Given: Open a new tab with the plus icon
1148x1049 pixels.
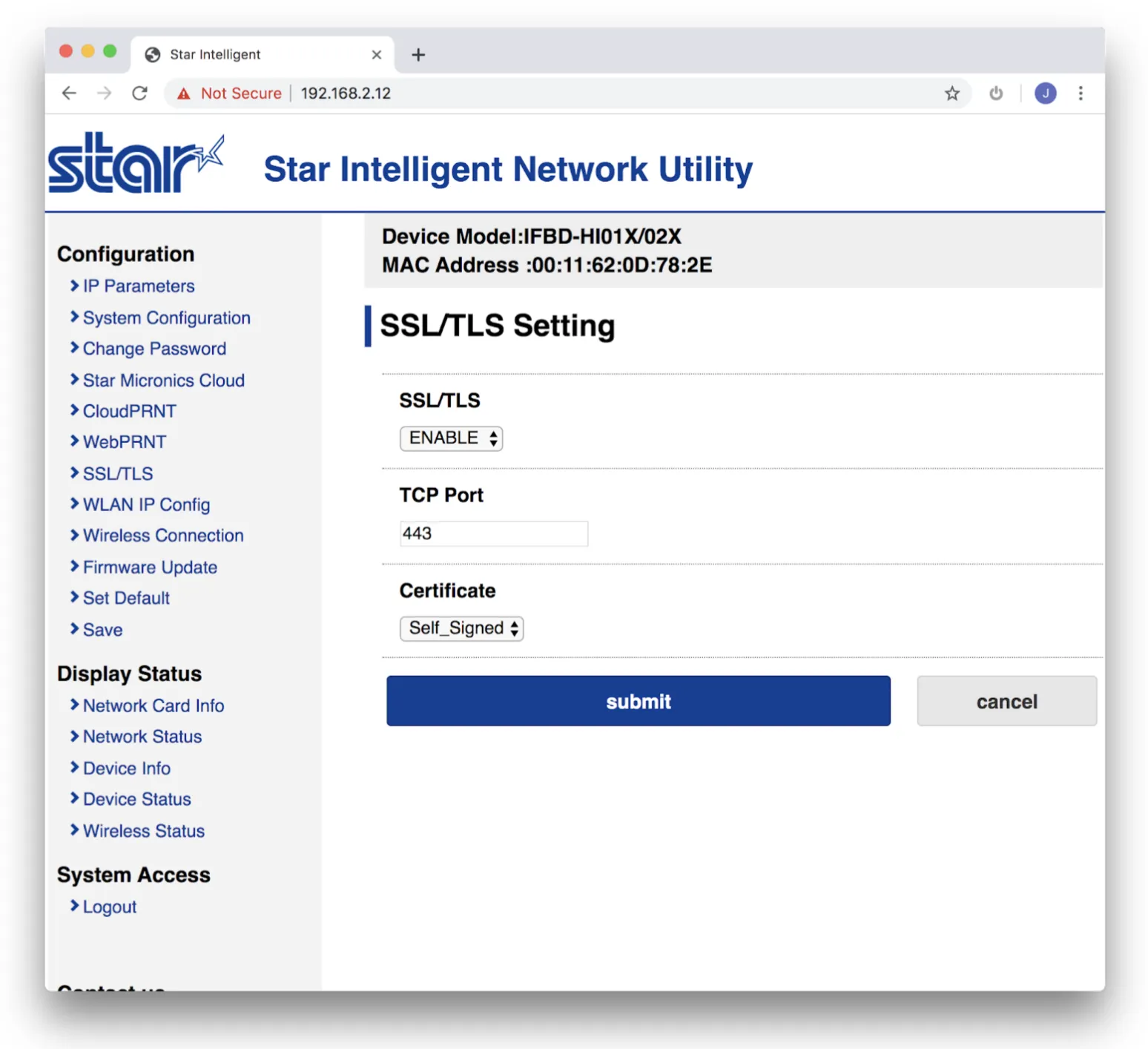Looking at the screenshot, I should coord(418,55).
